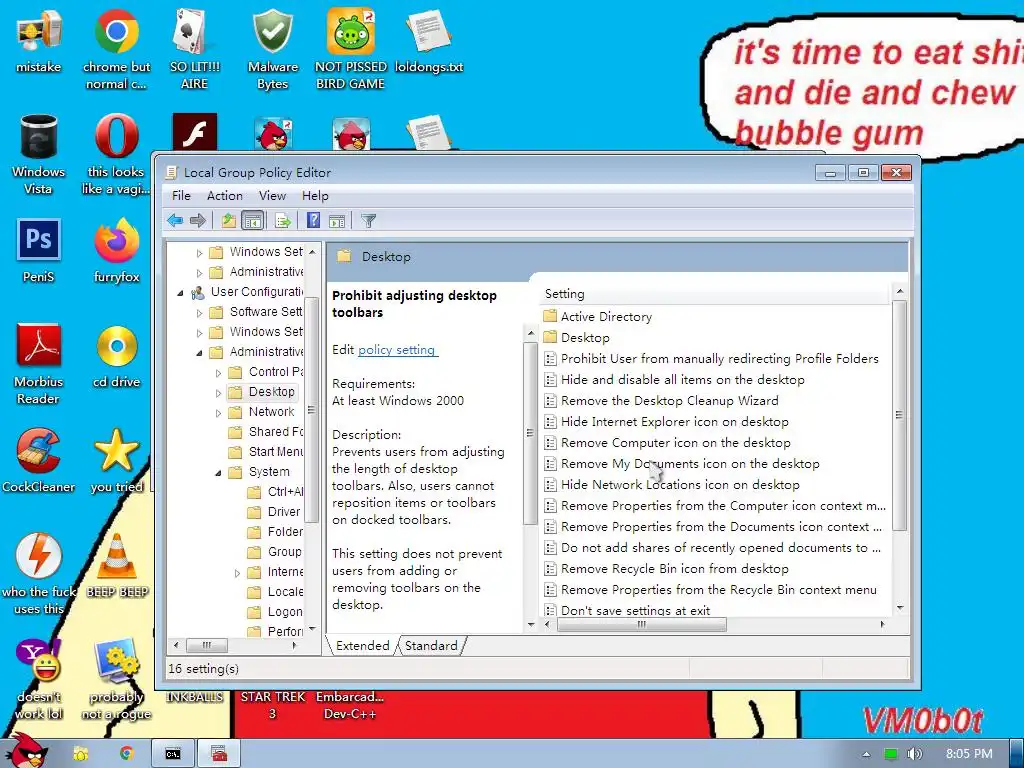The height and width of the screenshot is (768, 1024).
Task: Select 'Don't save settings at exit' setting
Action: pyautogui.click(x=635, y=609)
